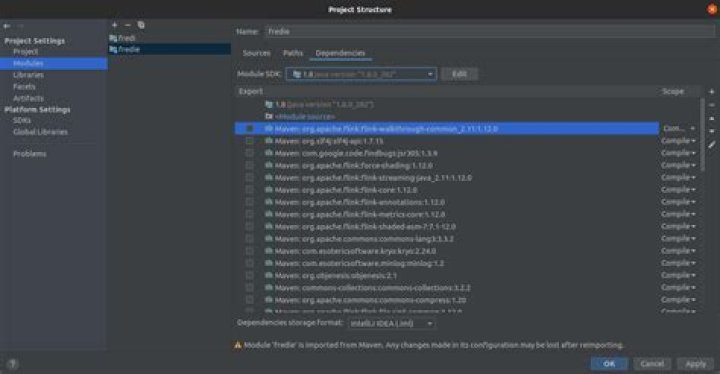Click the Cancel button
The image size is (720, 374).
coord(652,364)
